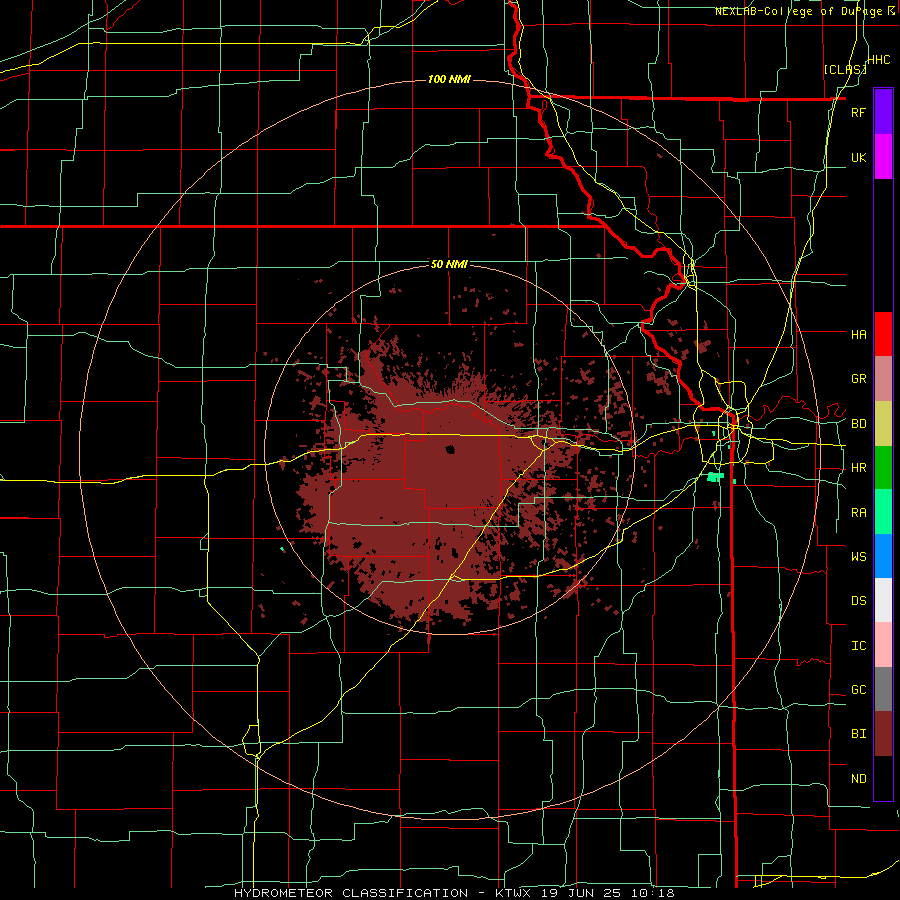Image resolution: width=900 pixels, height=900 pixels.
Task: Click the 100 NMI range ring label
Action: 449,79
